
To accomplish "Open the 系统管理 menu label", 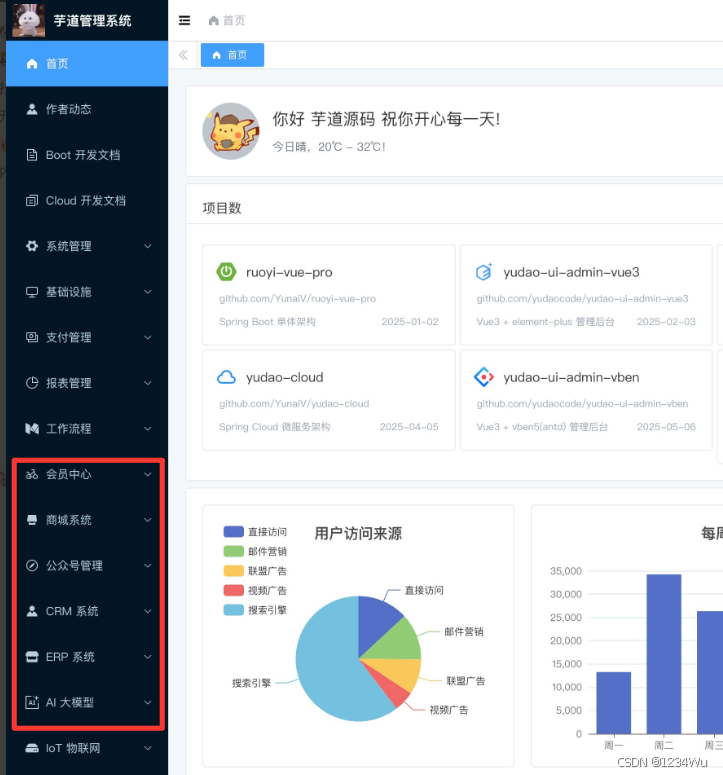I will click(x=69, y=246).
